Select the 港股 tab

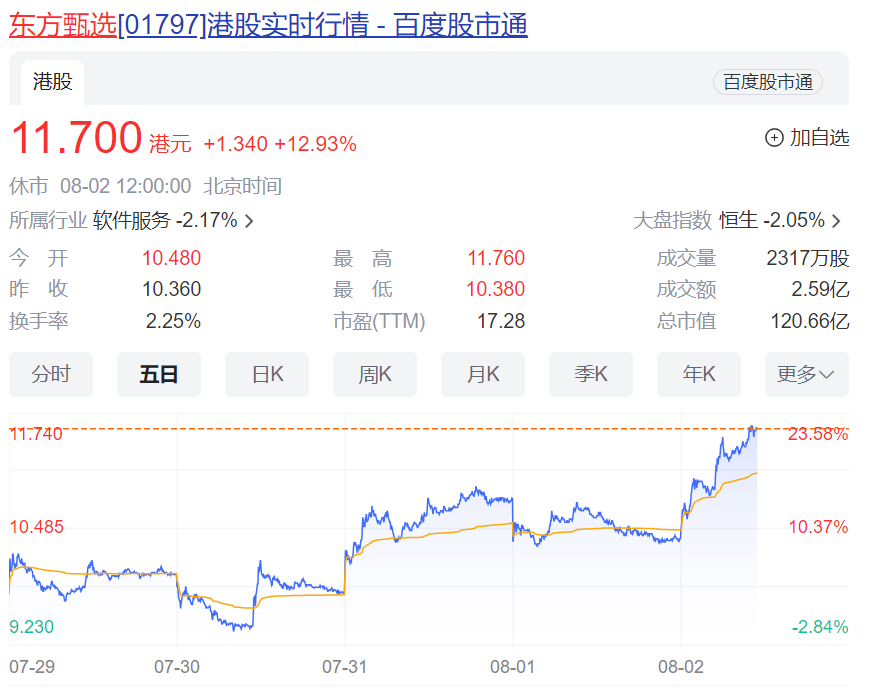(x=53, y=82)
